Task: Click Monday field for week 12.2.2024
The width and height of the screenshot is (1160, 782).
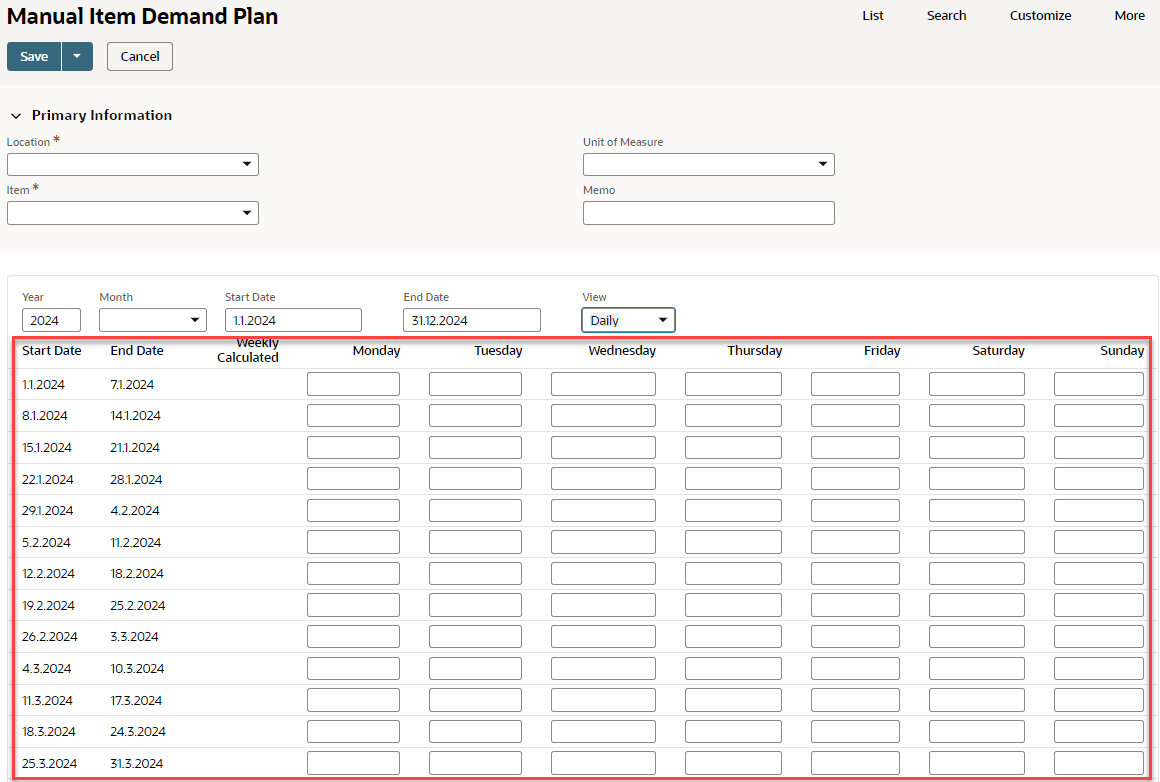Action: point(354,573)
